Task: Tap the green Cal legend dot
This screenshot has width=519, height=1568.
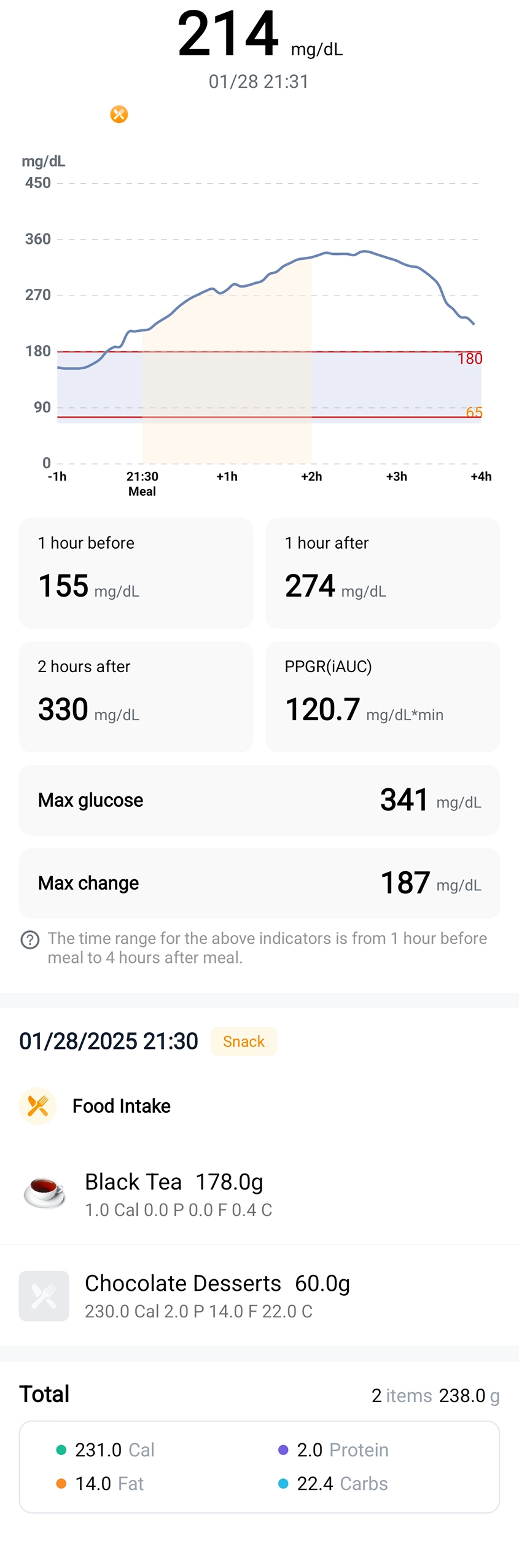Action: coord(61,1449)
